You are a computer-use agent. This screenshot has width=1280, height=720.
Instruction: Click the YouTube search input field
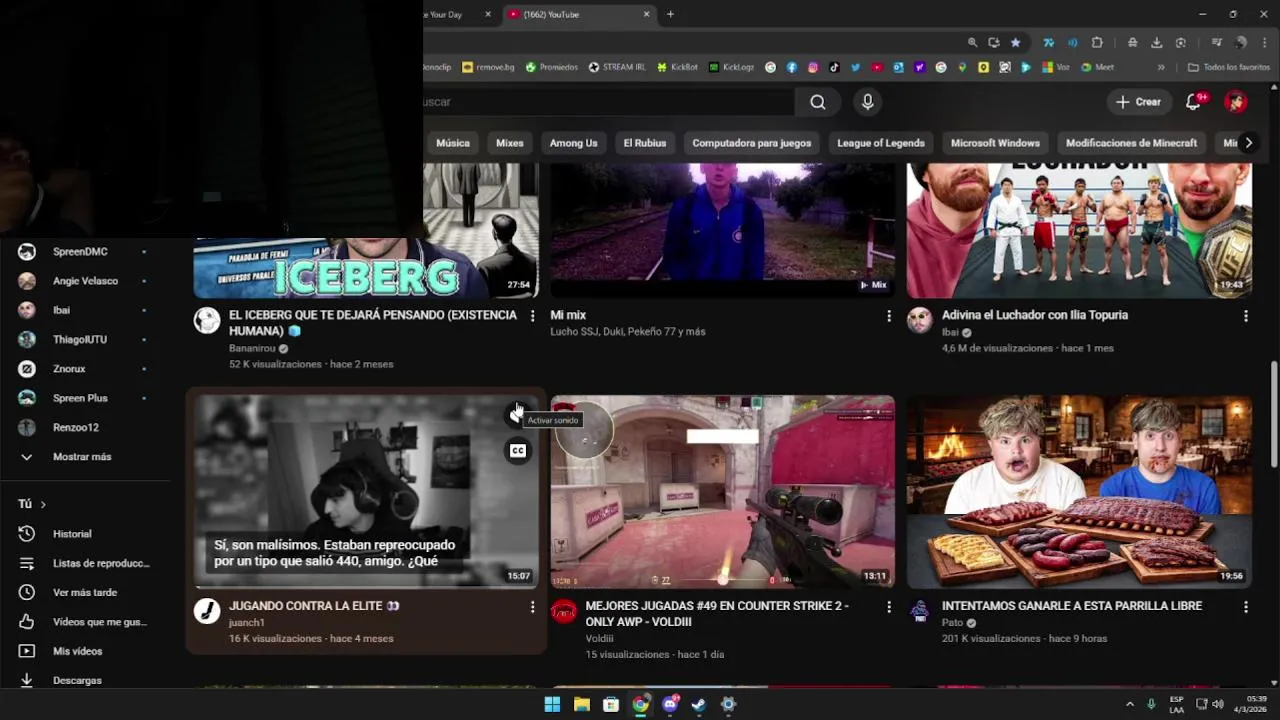coord(608,102)
